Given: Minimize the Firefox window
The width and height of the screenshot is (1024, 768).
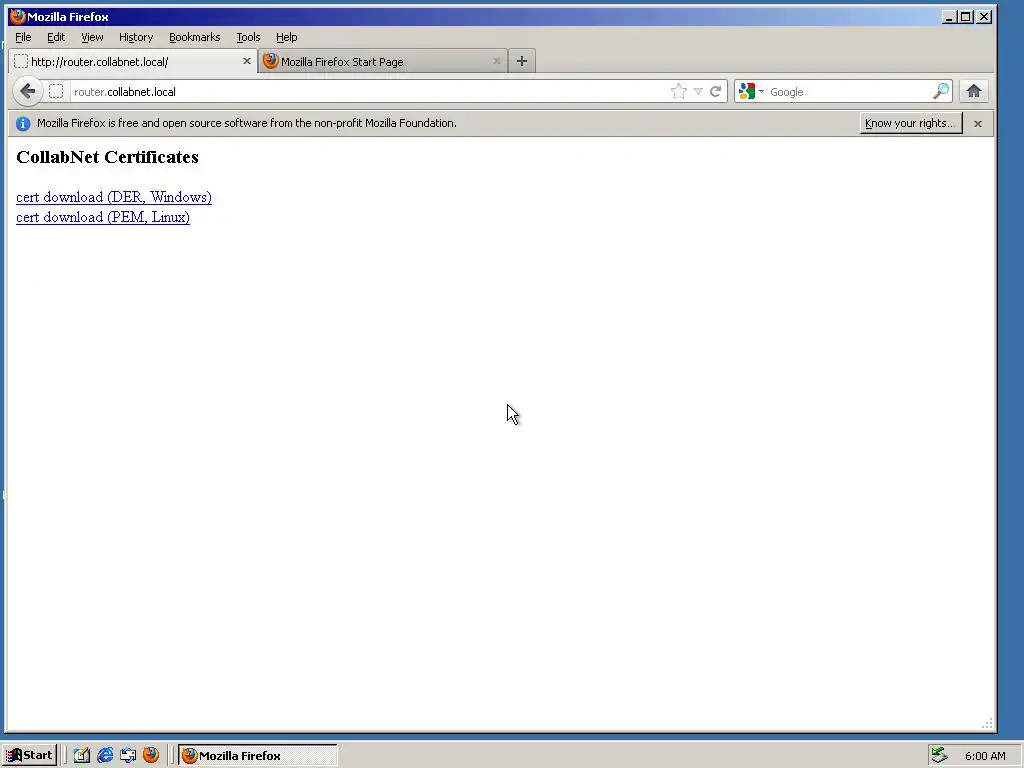Looking at the screenshot, I should click(949, 17).
